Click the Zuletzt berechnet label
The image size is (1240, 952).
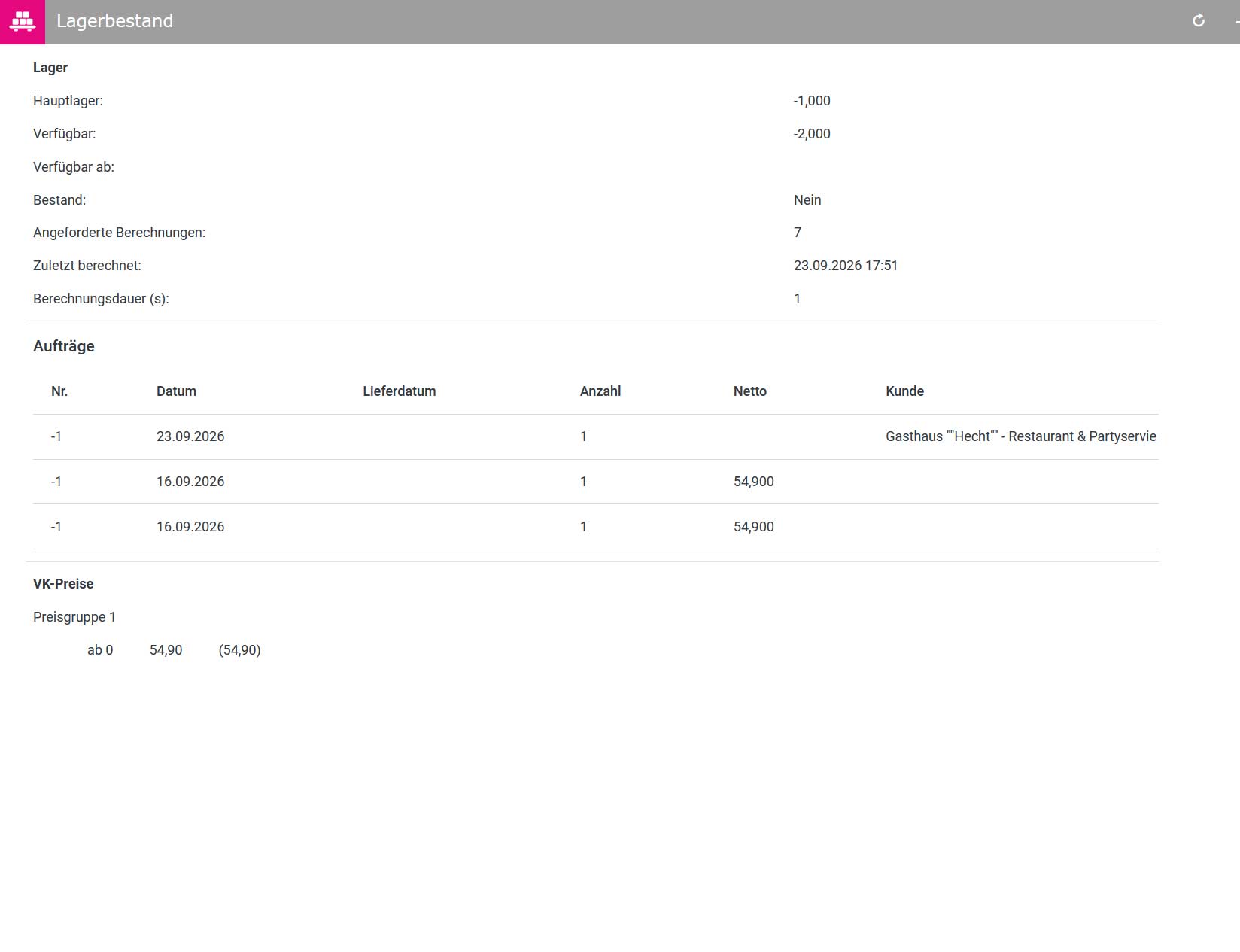(87, 266)
